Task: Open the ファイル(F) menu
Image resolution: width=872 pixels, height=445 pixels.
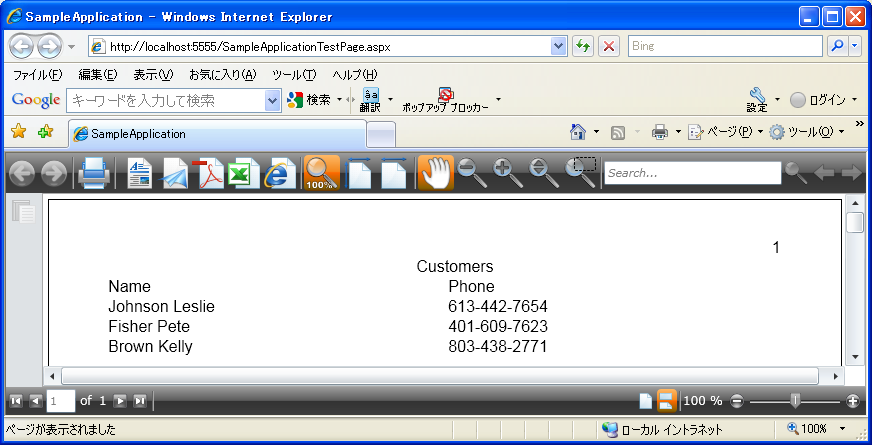Action: [37, 75]
